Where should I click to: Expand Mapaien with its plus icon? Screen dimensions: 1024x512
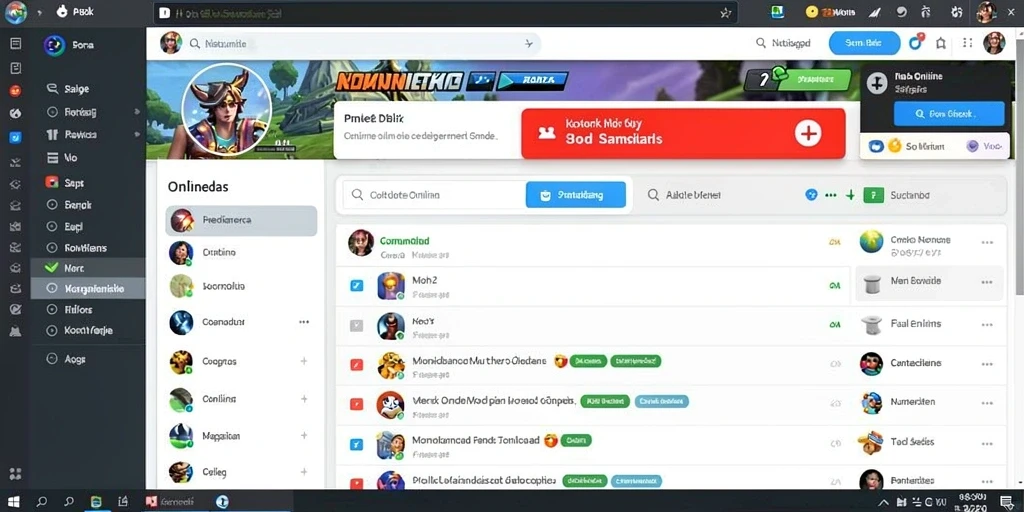coord(304,436)
